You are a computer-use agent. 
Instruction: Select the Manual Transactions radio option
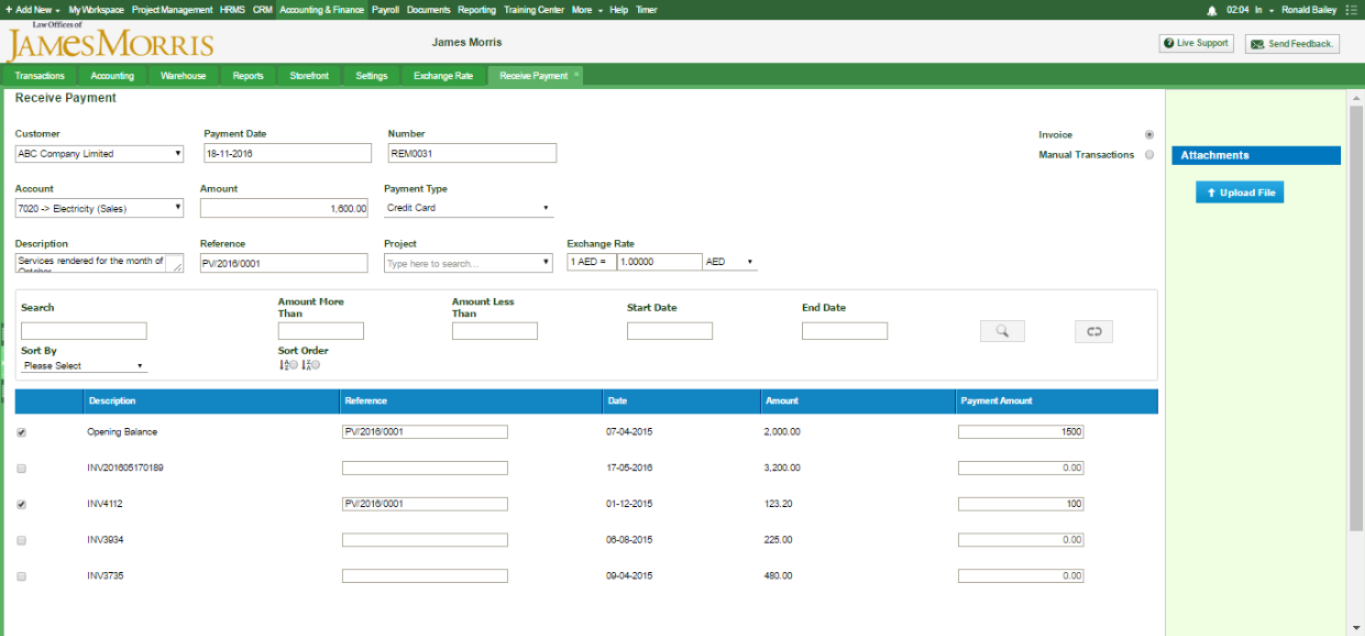tap(1149, 154)
